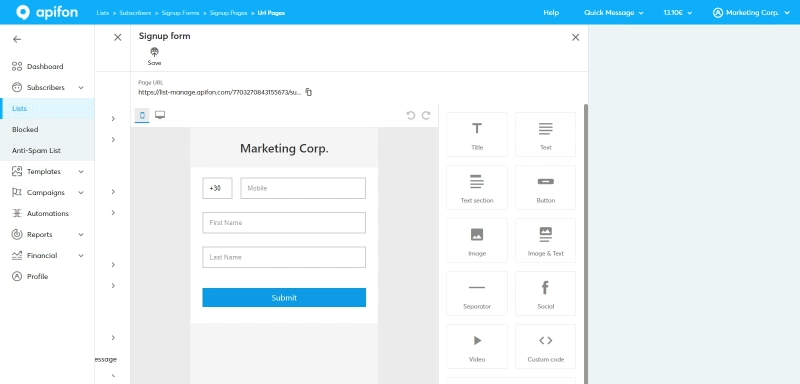800x384 pixels.
Task: Click the Lists breadcrumb
Action: coord(103,13)
